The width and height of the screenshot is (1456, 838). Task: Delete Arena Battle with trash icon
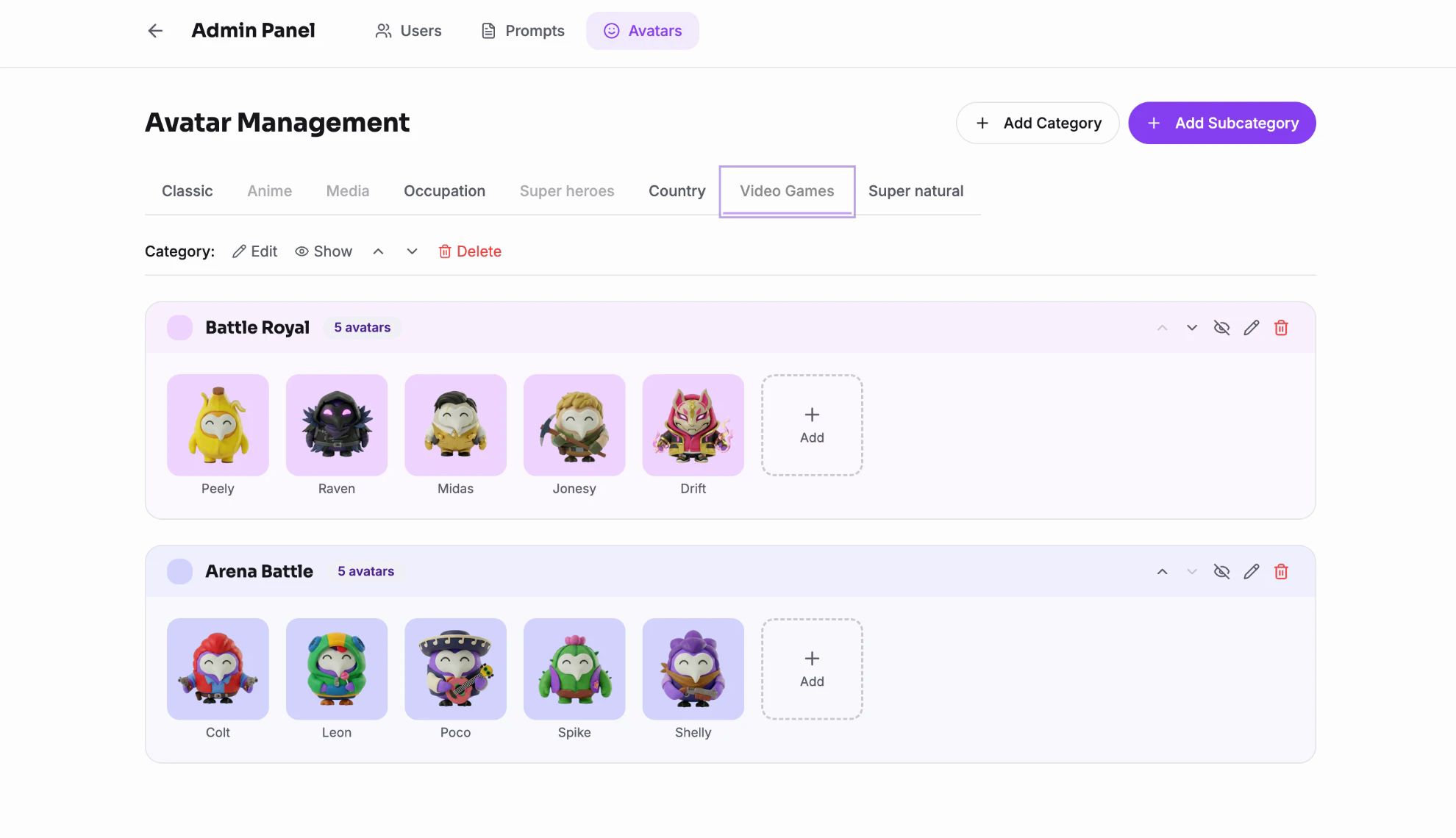point(1281,572)
